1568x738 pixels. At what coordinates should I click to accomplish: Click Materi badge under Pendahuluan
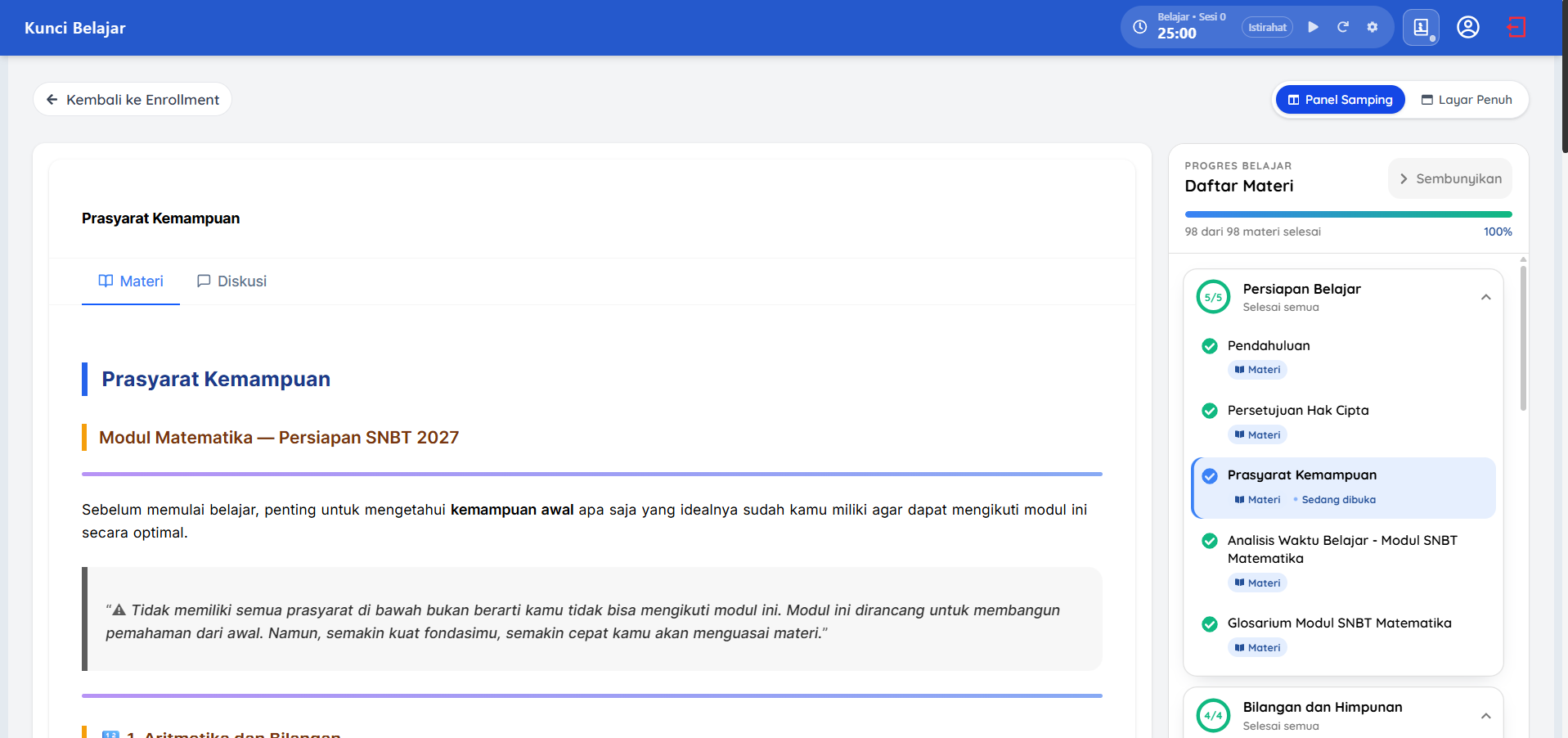pyautogui.click(x=1257, y=370)
